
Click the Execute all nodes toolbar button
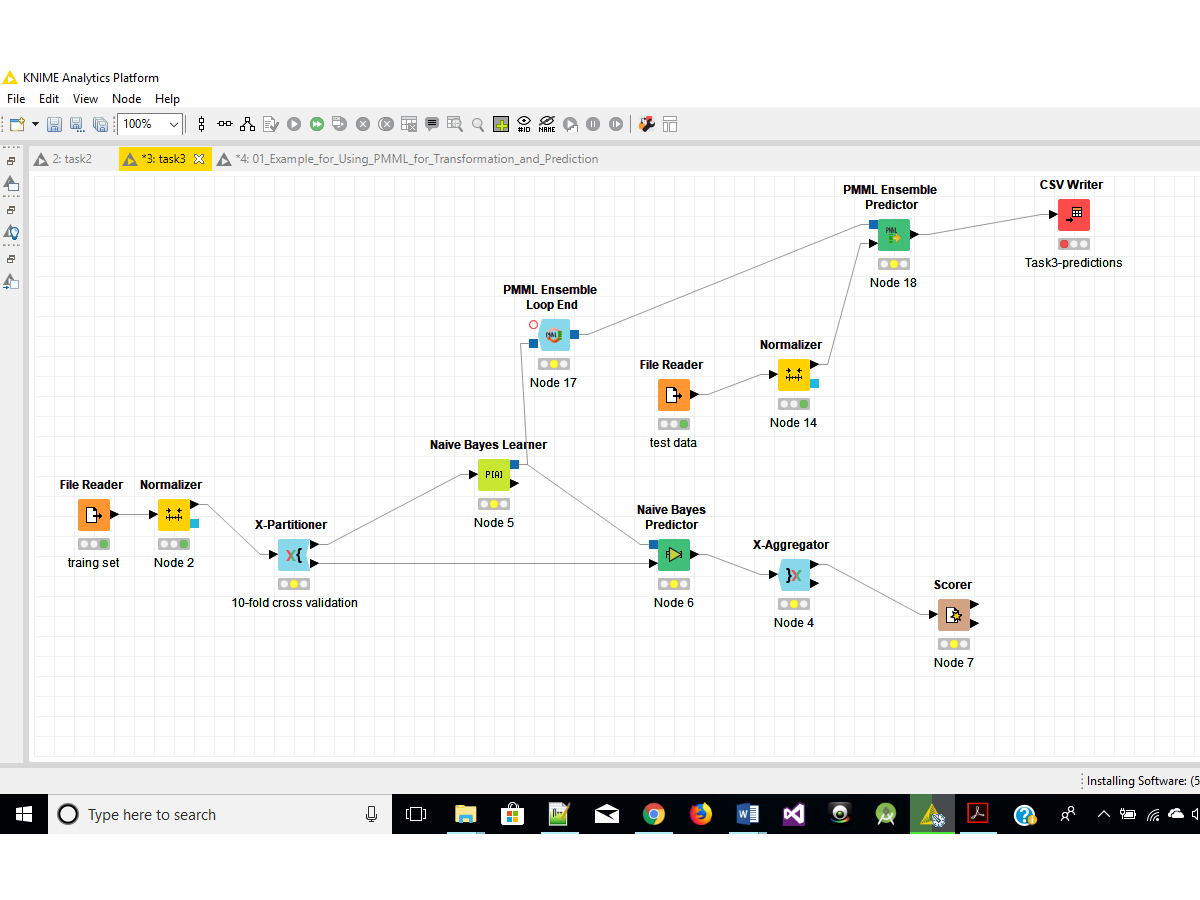316,124
